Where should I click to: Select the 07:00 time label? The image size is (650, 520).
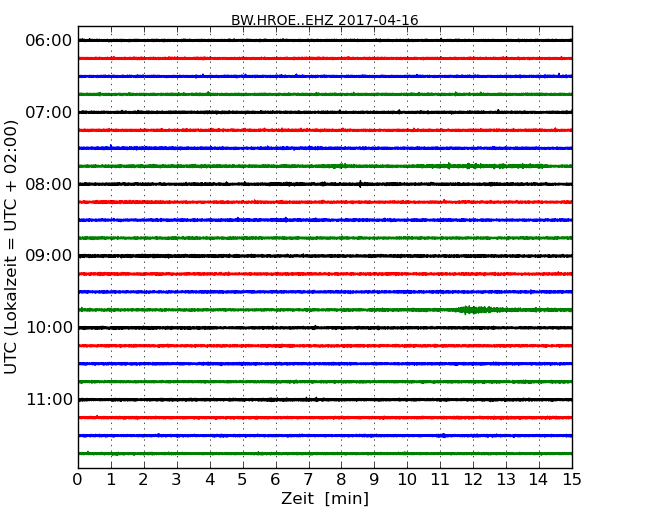pyautogui.click(x=48, y=112)
